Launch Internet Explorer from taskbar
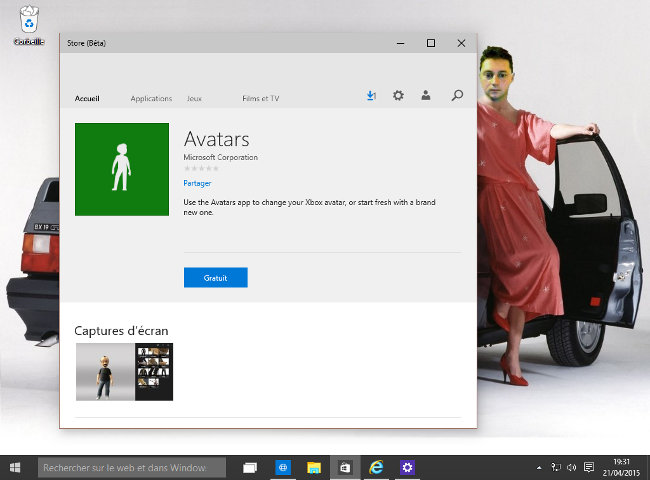 coord(376,467)
